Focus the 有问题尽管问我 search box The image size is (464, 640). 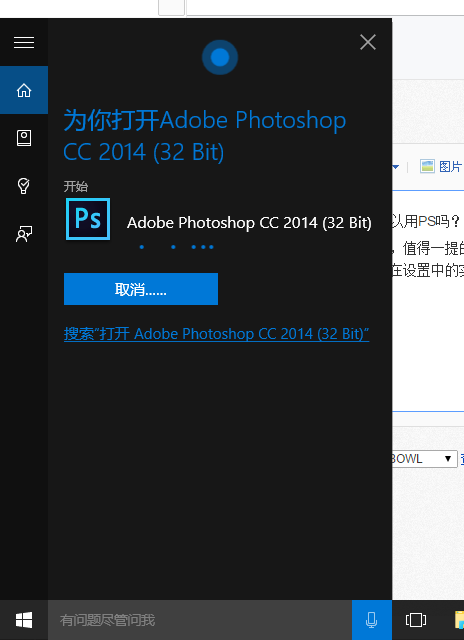[200, 620]
